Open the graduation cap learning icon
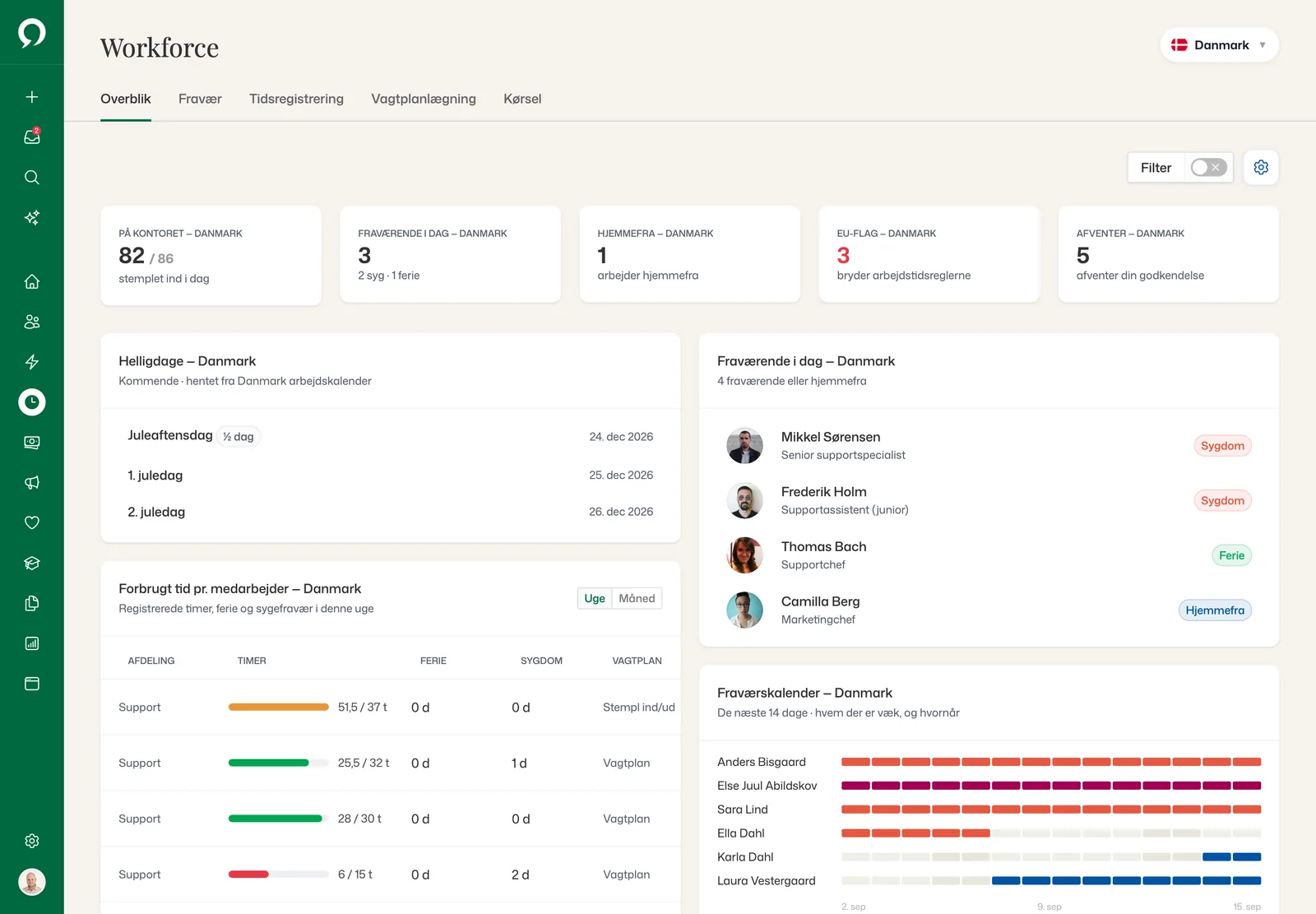1316x914 pixels. (x=32, y=563)
